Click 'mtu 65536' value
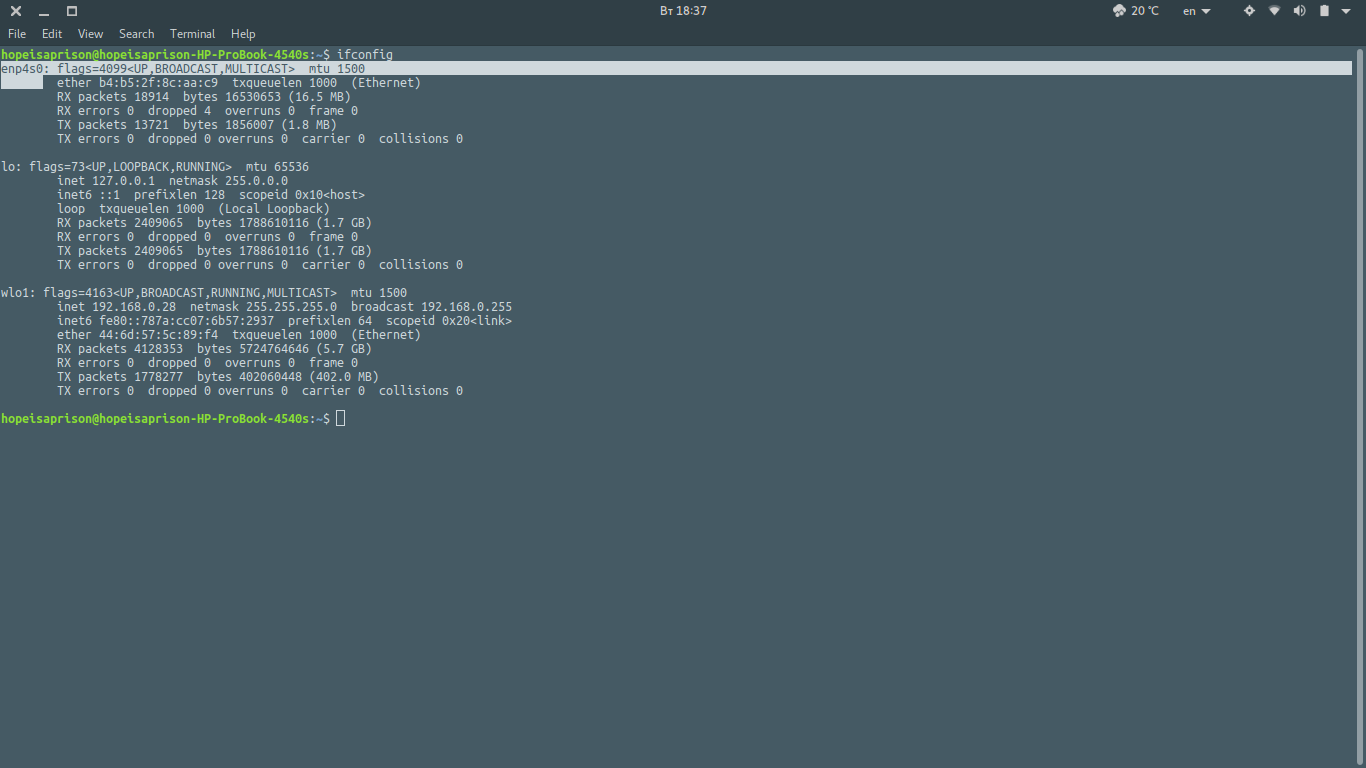 pyautogui.click(x=277, y=166)
